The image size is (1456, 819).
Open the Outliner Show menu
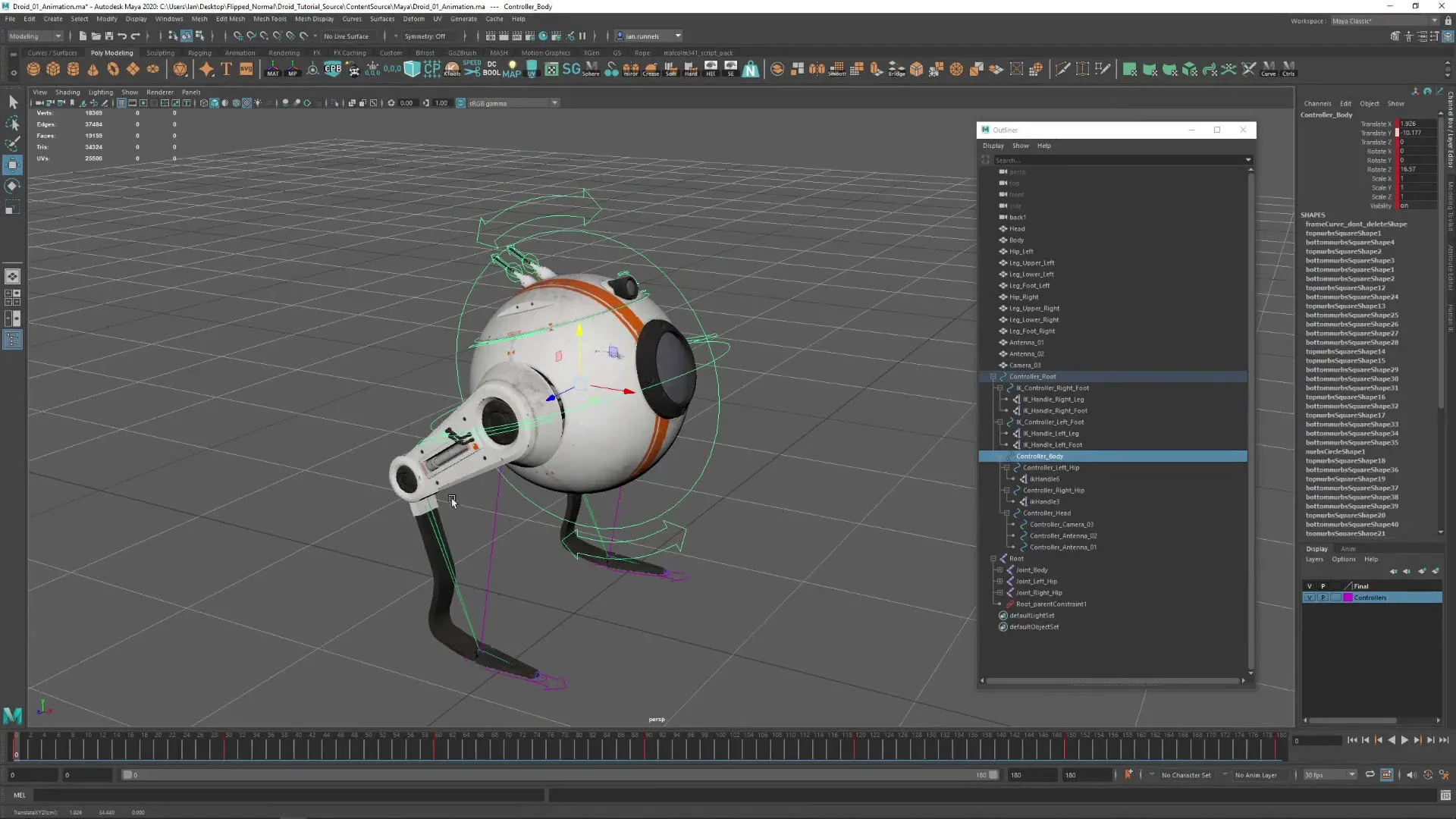point(1020,146)
